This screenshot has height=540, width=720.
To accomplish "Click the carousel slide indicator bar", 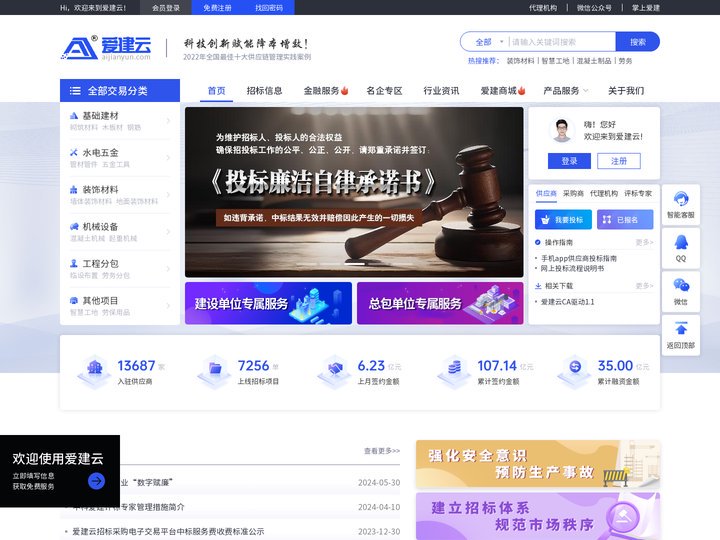I will (x=354, y=264).
